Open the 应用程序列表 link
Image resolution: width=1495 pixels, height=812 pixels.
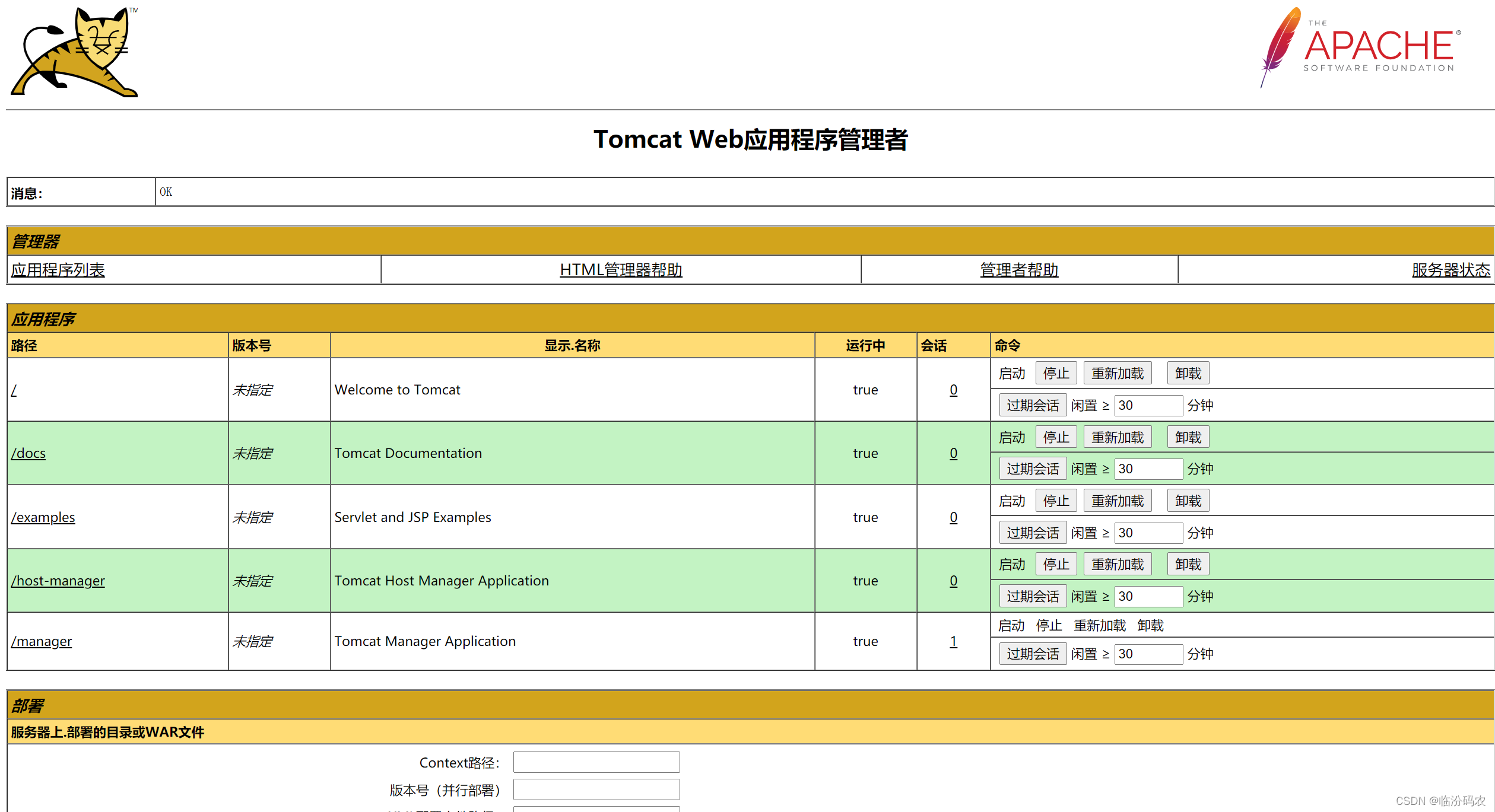pos(58,270)
